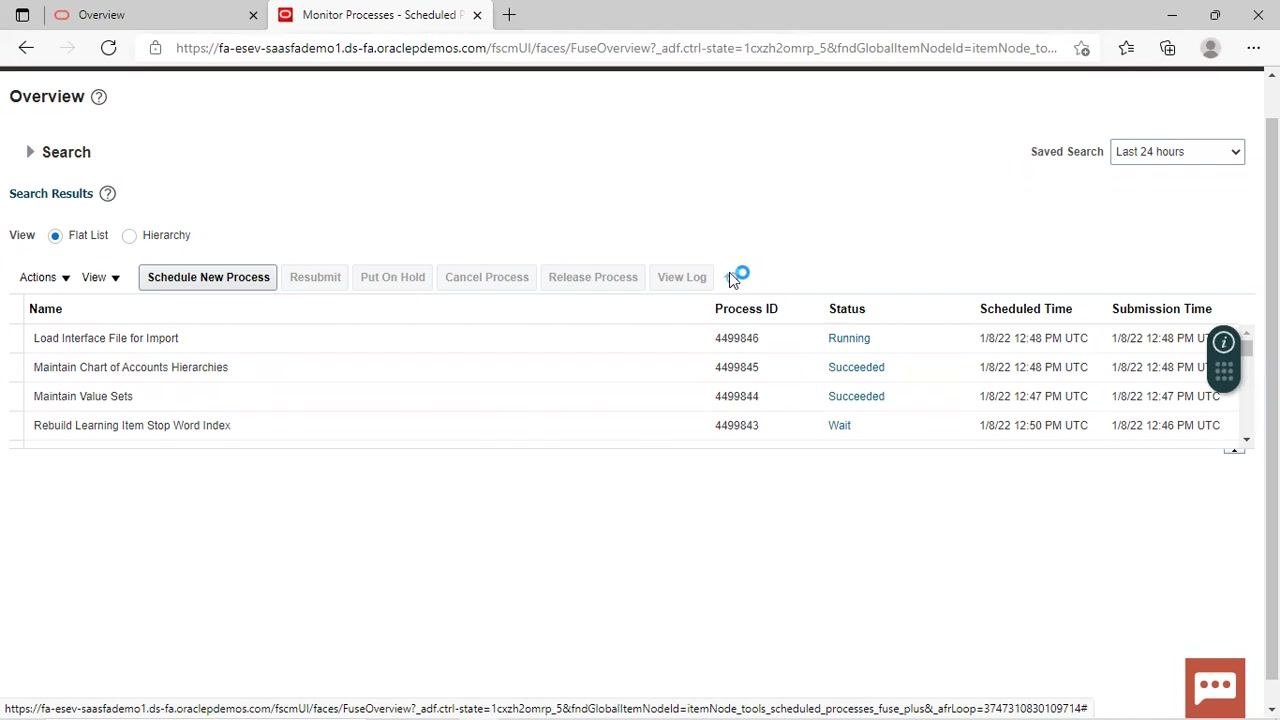Image resolution: width=1280 pixels, height=720 pixels.
Task: Click the browser address bar URL
Action: 616,48
